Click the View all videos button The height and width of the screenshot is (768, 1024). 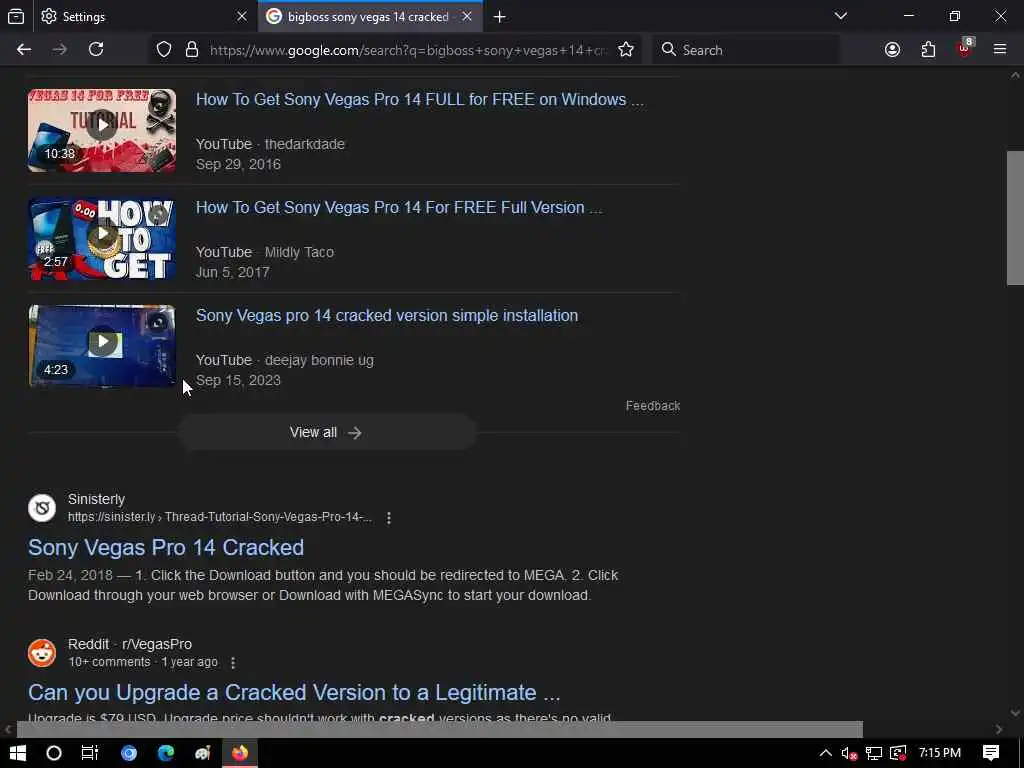(x=327, y=432)
